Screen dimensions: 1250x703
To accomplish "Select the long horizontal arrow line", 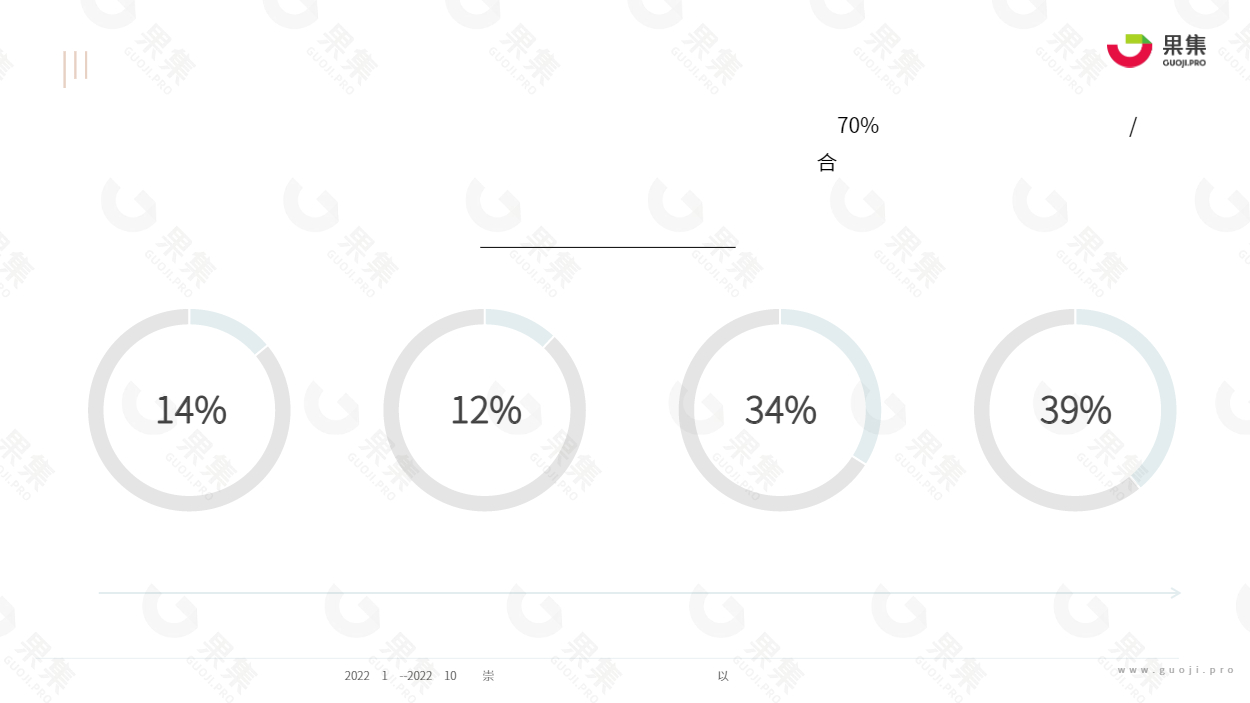I will pyautogui.click(x=640, y=593).
